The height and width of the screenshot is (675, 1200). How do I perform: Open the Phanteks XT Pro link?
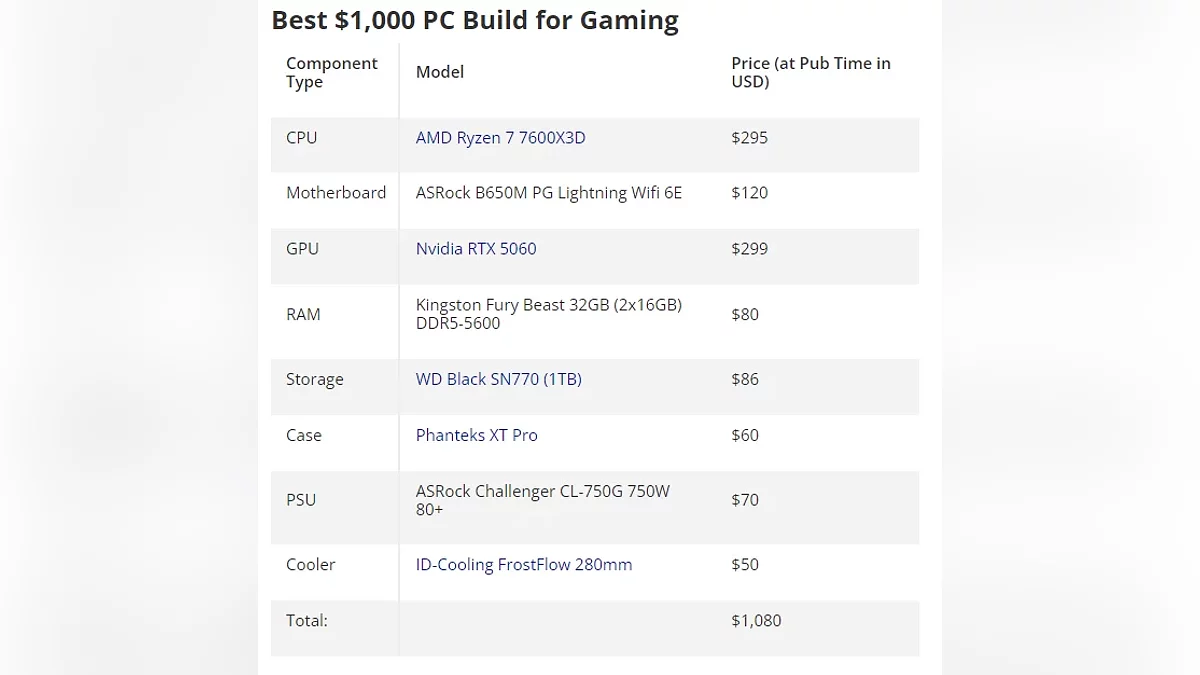[476, 436]
